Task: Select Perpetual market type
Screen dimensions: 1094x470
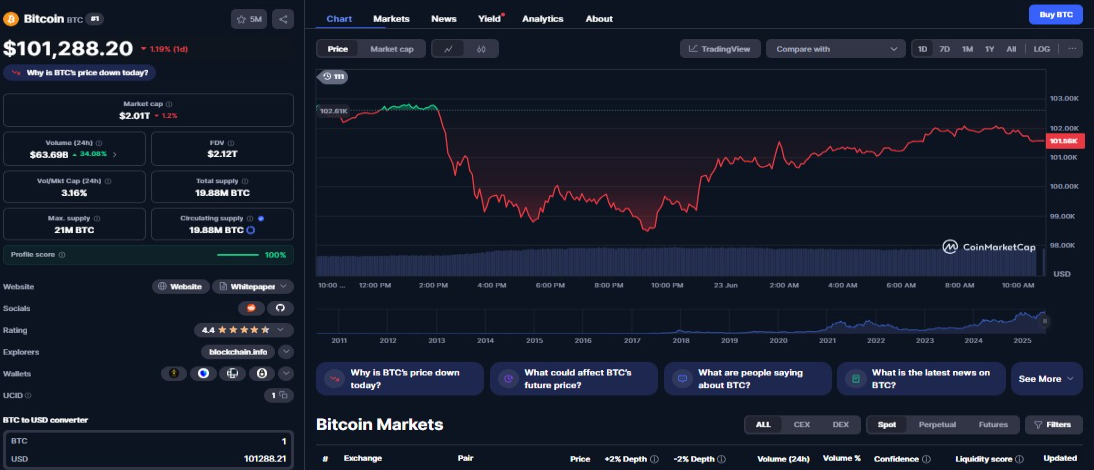Action: pyautogui.click(x=937, y=425)
